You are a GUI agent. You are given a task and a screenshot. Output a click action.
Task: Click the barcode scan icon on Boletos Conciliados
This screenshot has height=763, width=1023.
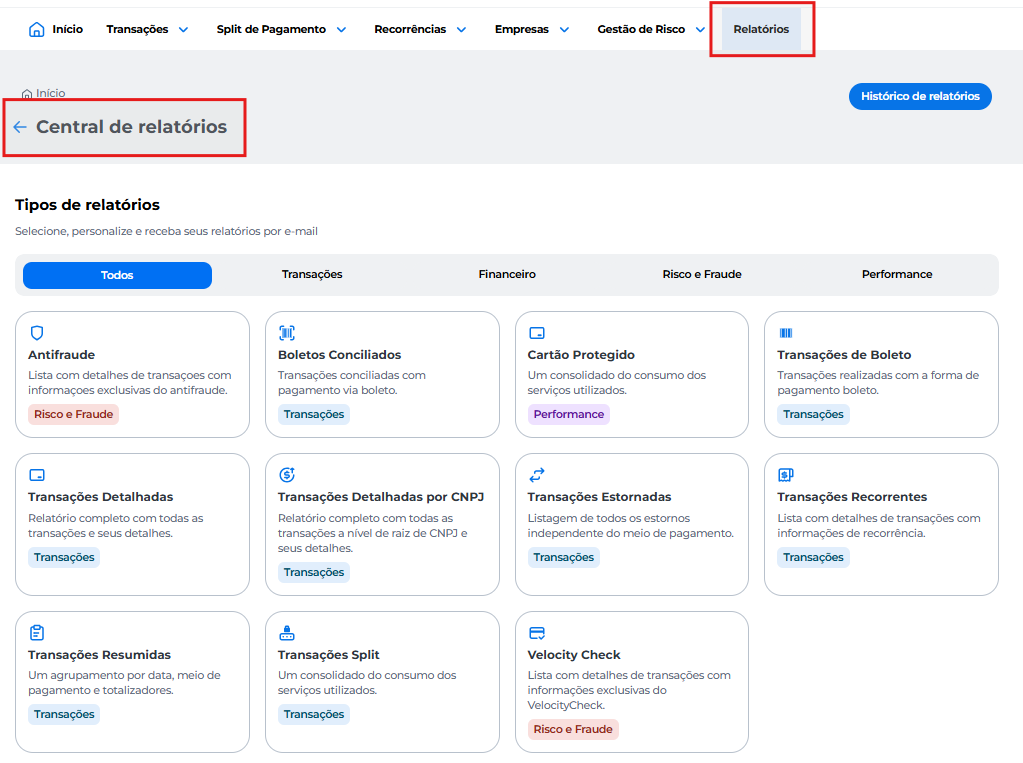click(287, 333)
